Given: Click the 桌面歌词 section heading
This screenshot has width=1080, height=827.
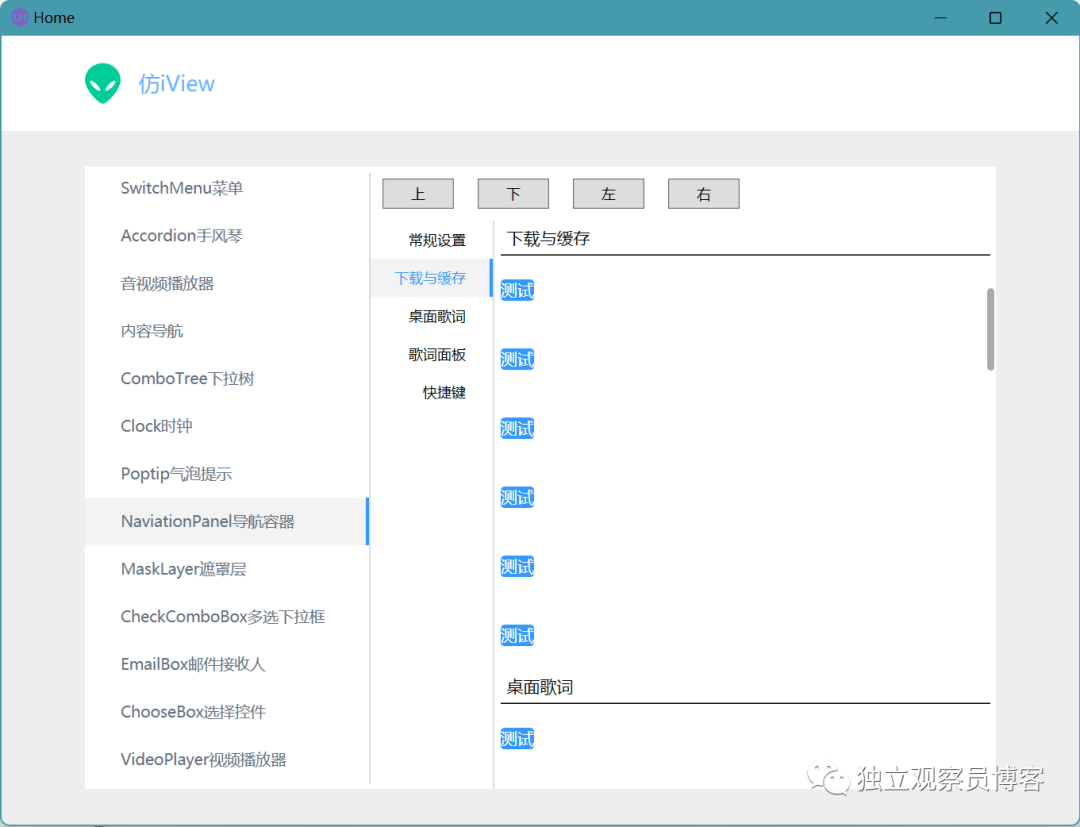Looking at the screenshot, I should pyautogui.click(x=539, y=687).
